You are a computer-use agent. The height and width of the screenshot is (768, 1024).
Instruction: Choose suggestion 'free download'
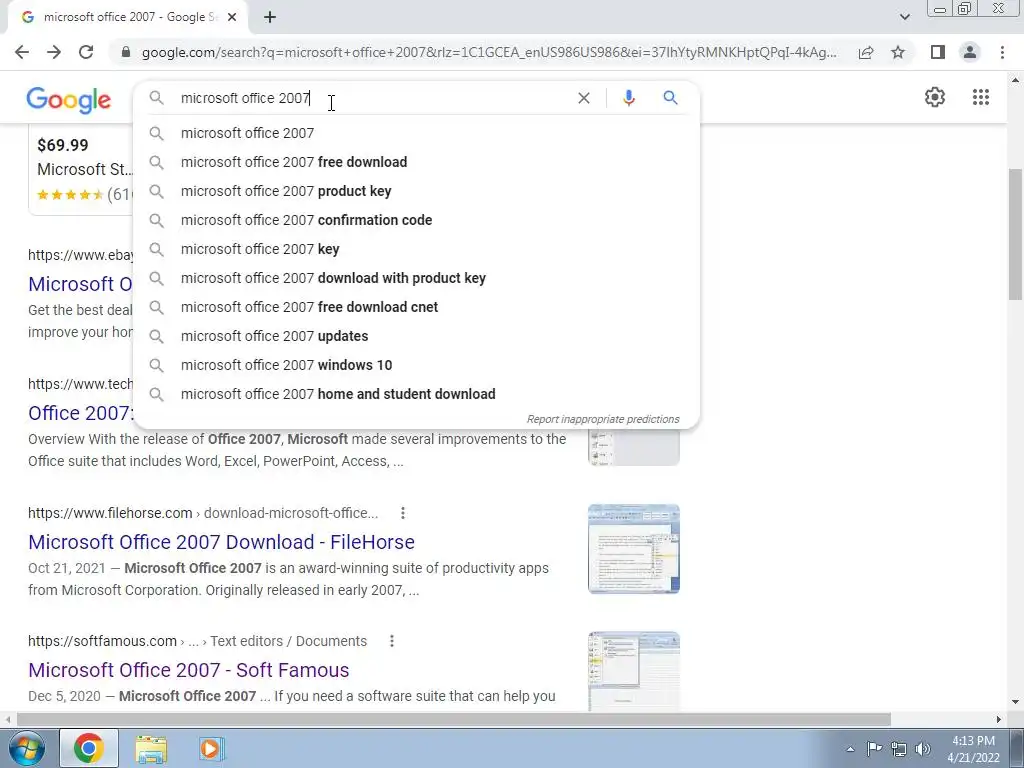click(416, 162)
